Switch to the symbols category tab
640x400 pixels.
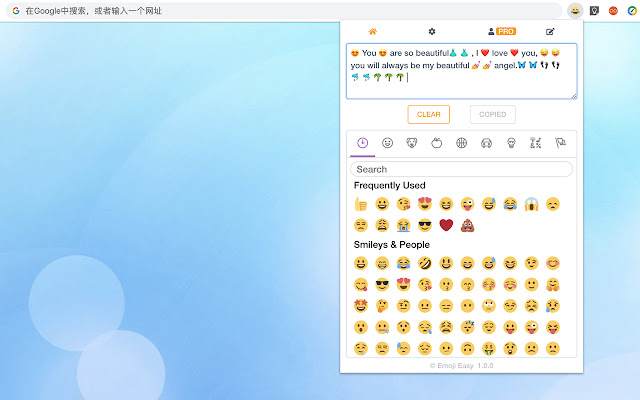click(536, 143)
